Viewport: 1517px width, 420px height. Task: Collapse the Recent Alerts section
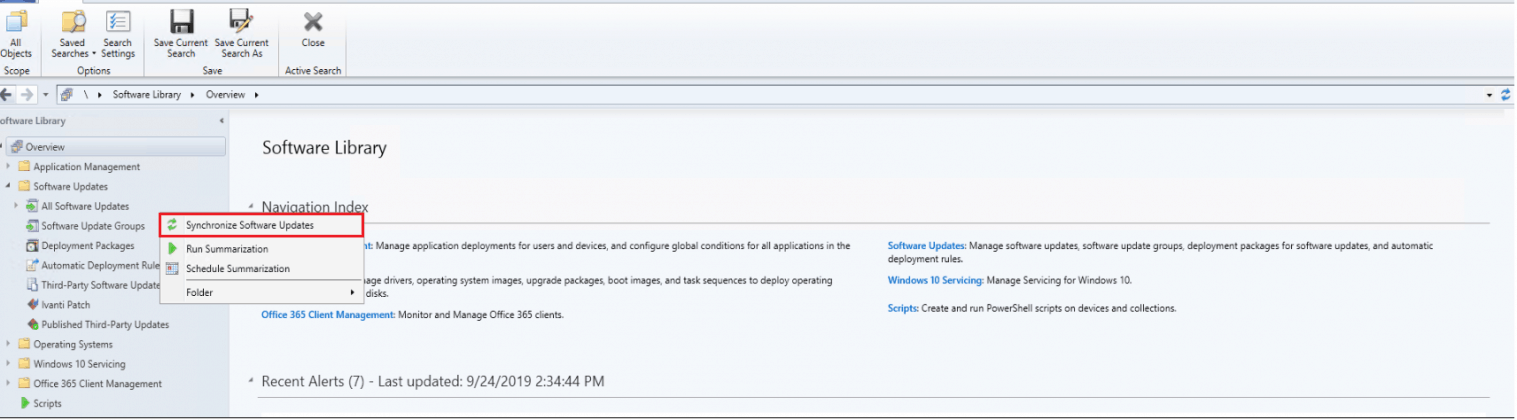250,382
